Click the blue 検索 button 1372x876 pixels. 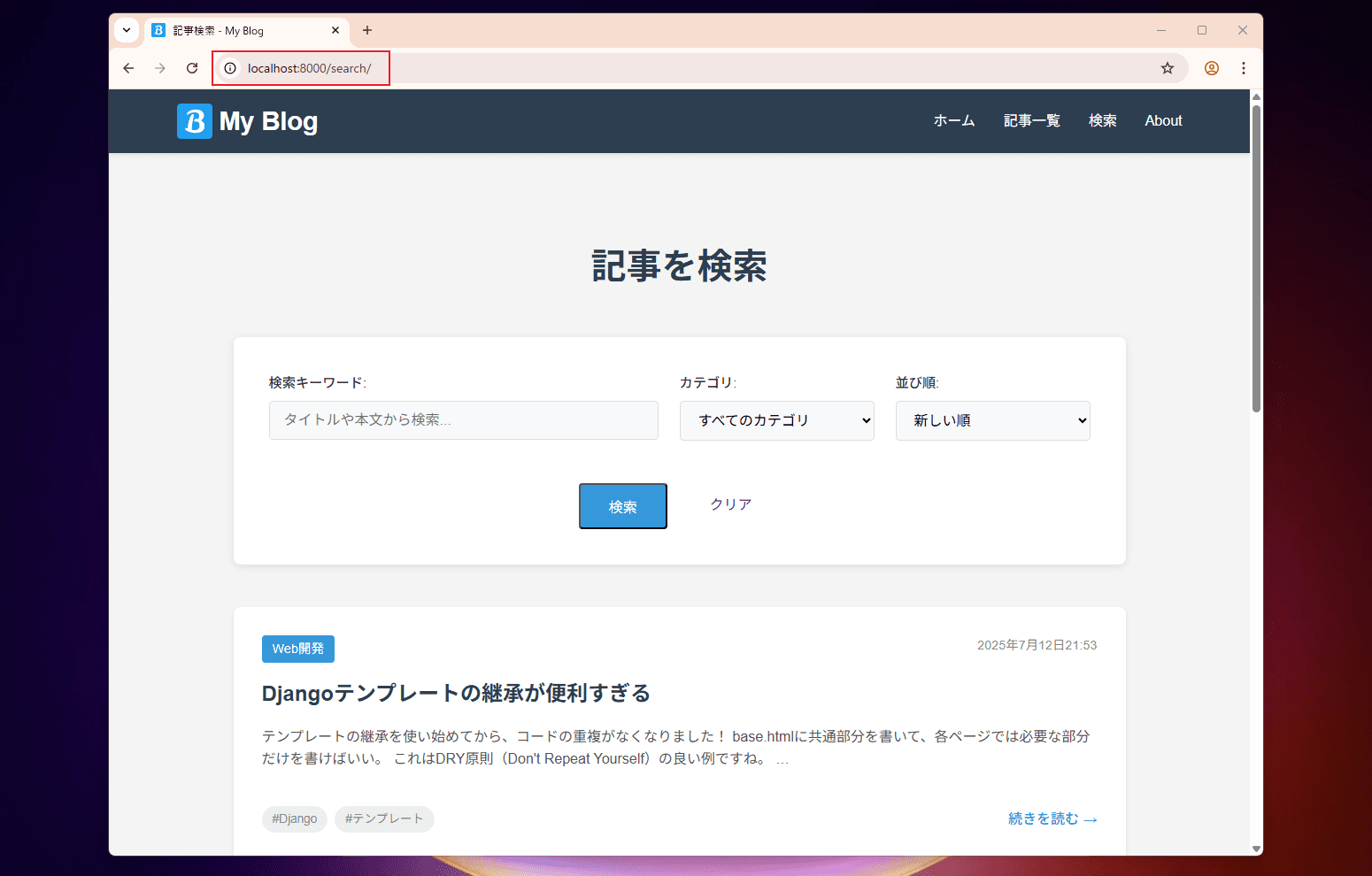pyautogui.click(x=623, y=506)
